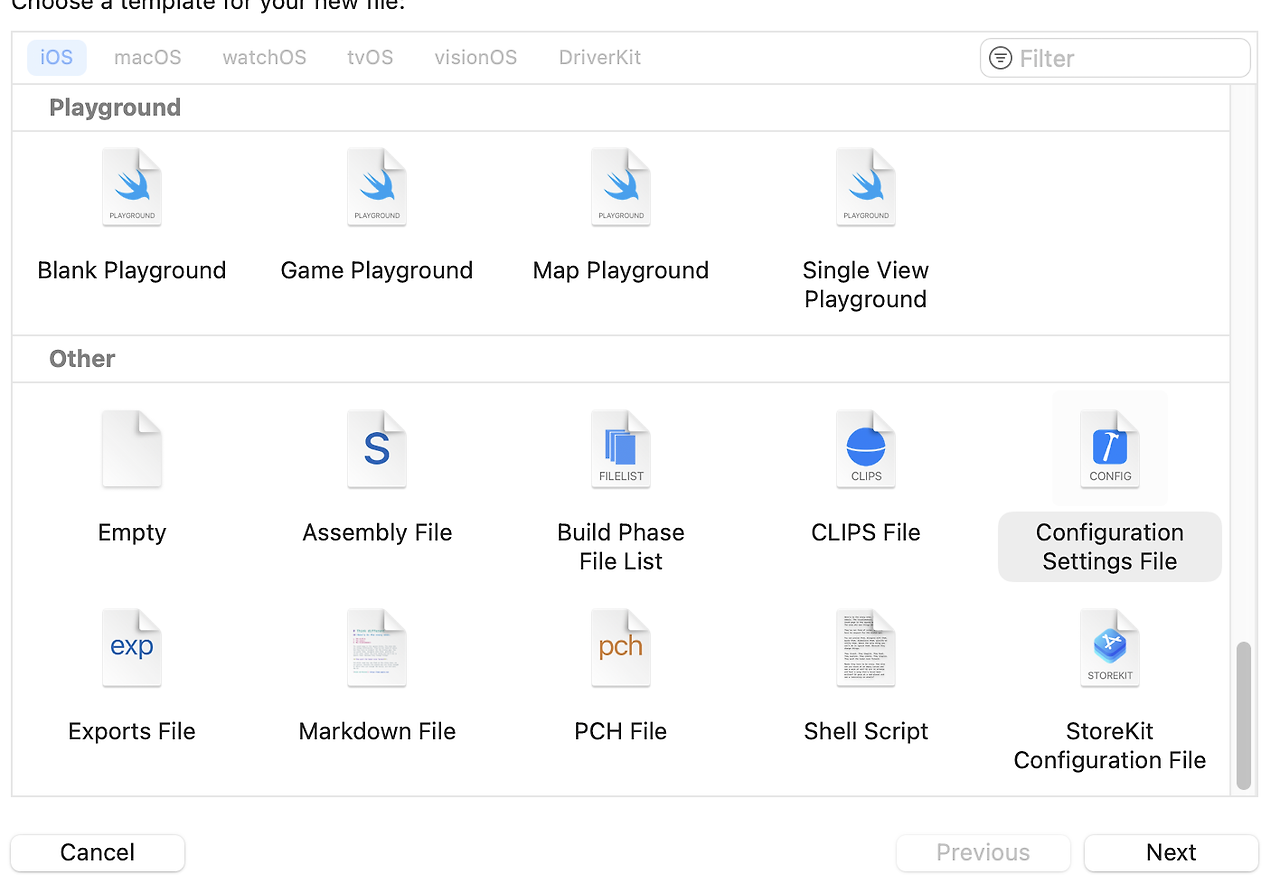Click the Cancel button
This screenshot has height=893, width=1280.
[x=97, y=852]
